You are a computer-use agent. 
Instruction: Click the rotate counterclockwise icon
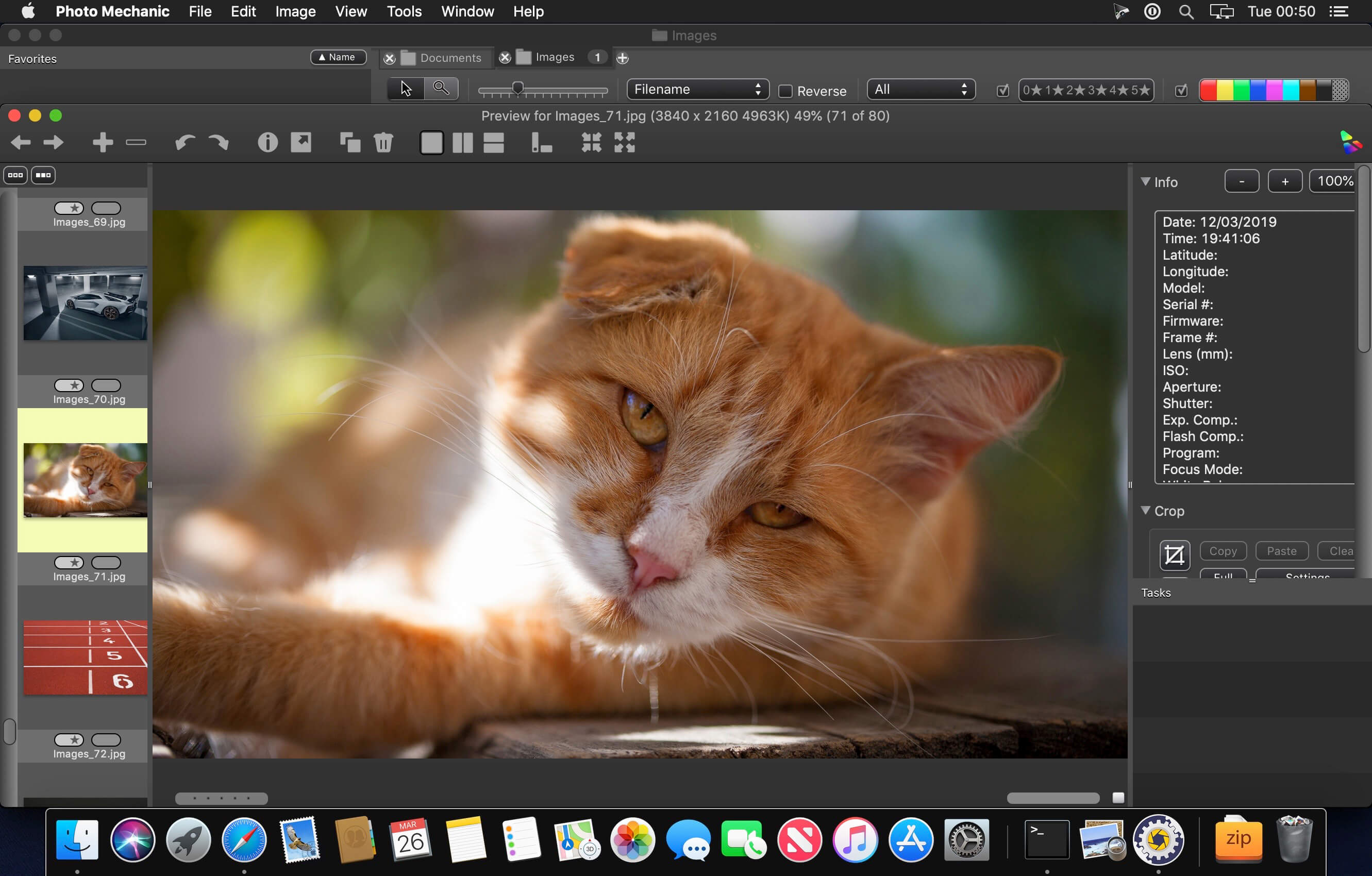[x=185, y=142]
